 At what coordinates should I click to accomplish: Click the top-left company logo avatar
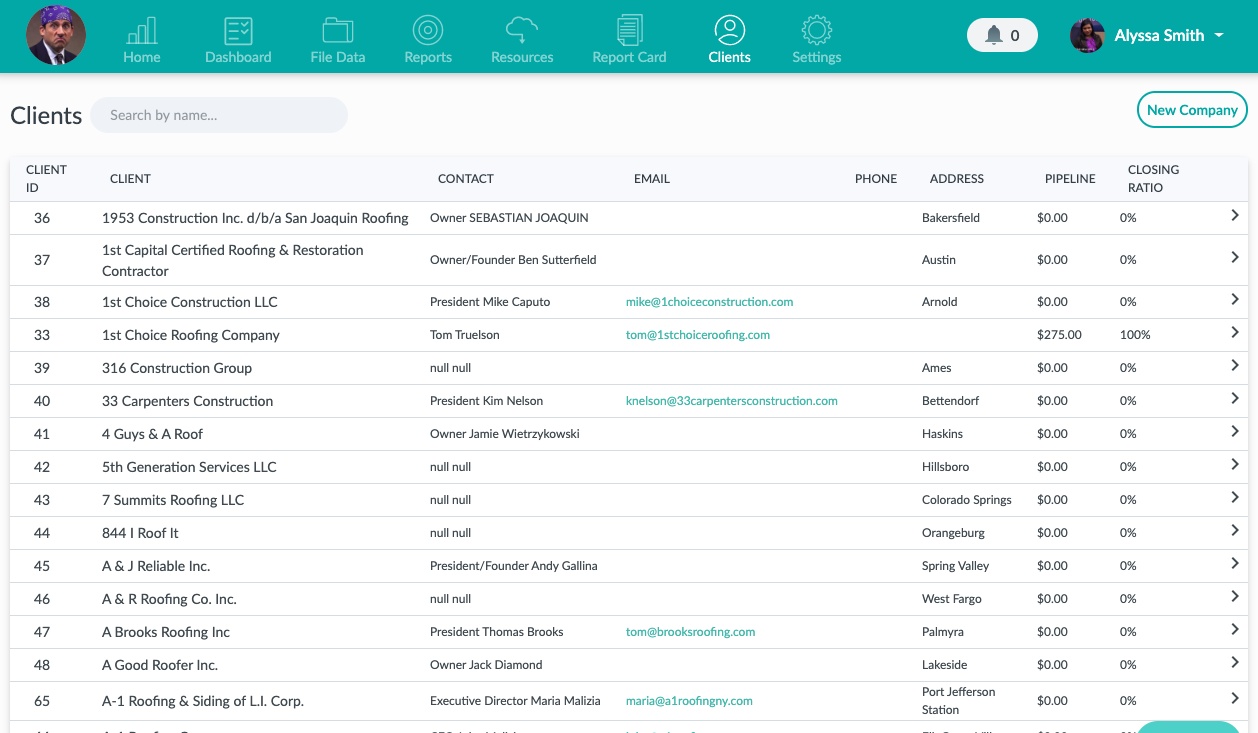click(56, 36)
